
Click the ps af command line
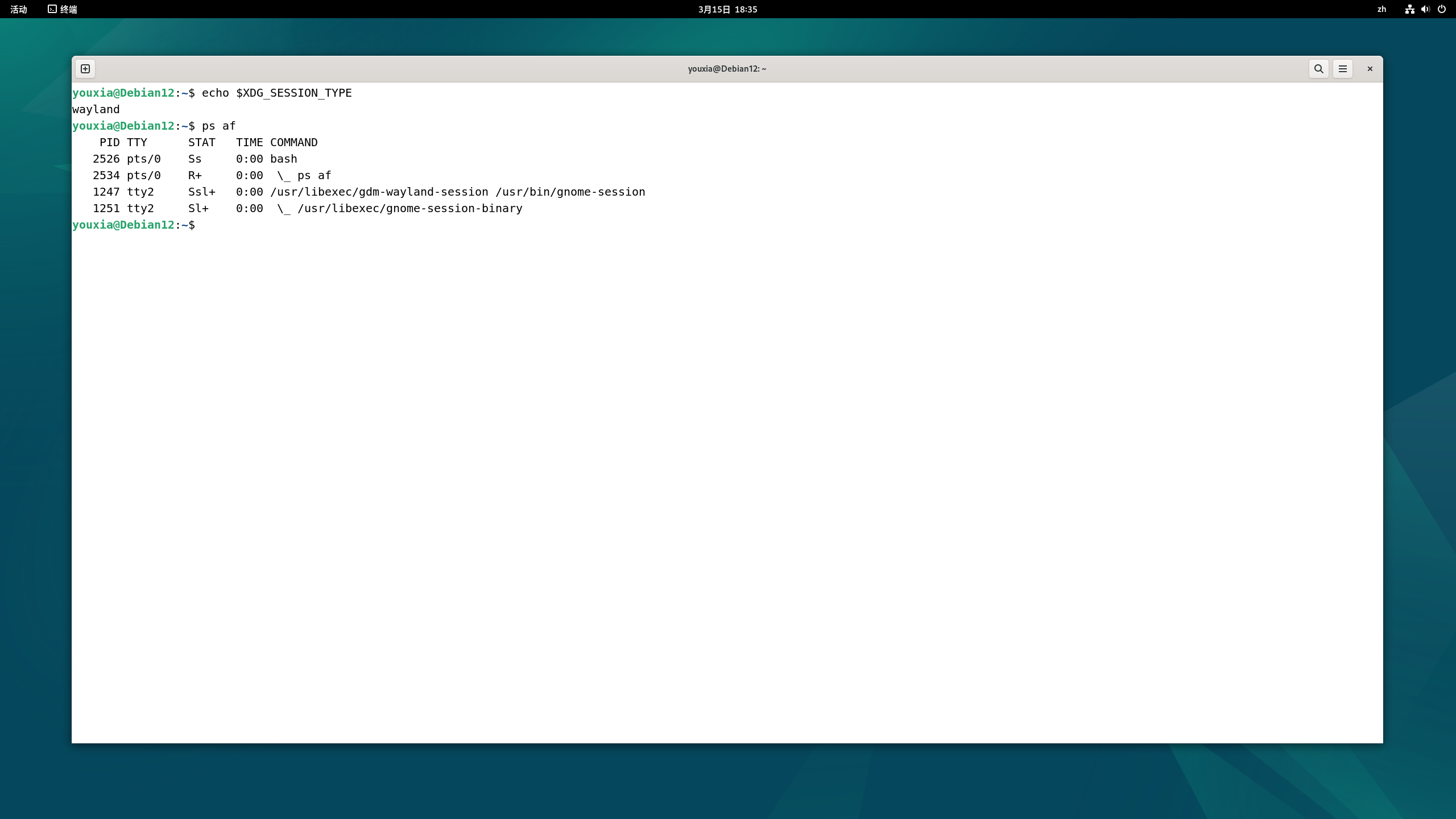[x=218, y=126]
